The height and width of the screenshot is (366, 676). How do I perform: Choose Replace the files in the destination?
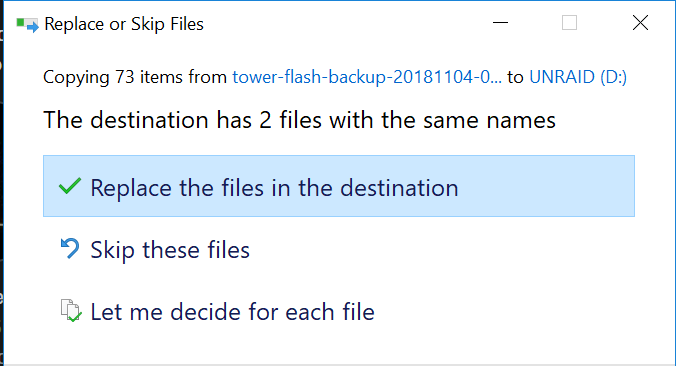tap(339, 186)
